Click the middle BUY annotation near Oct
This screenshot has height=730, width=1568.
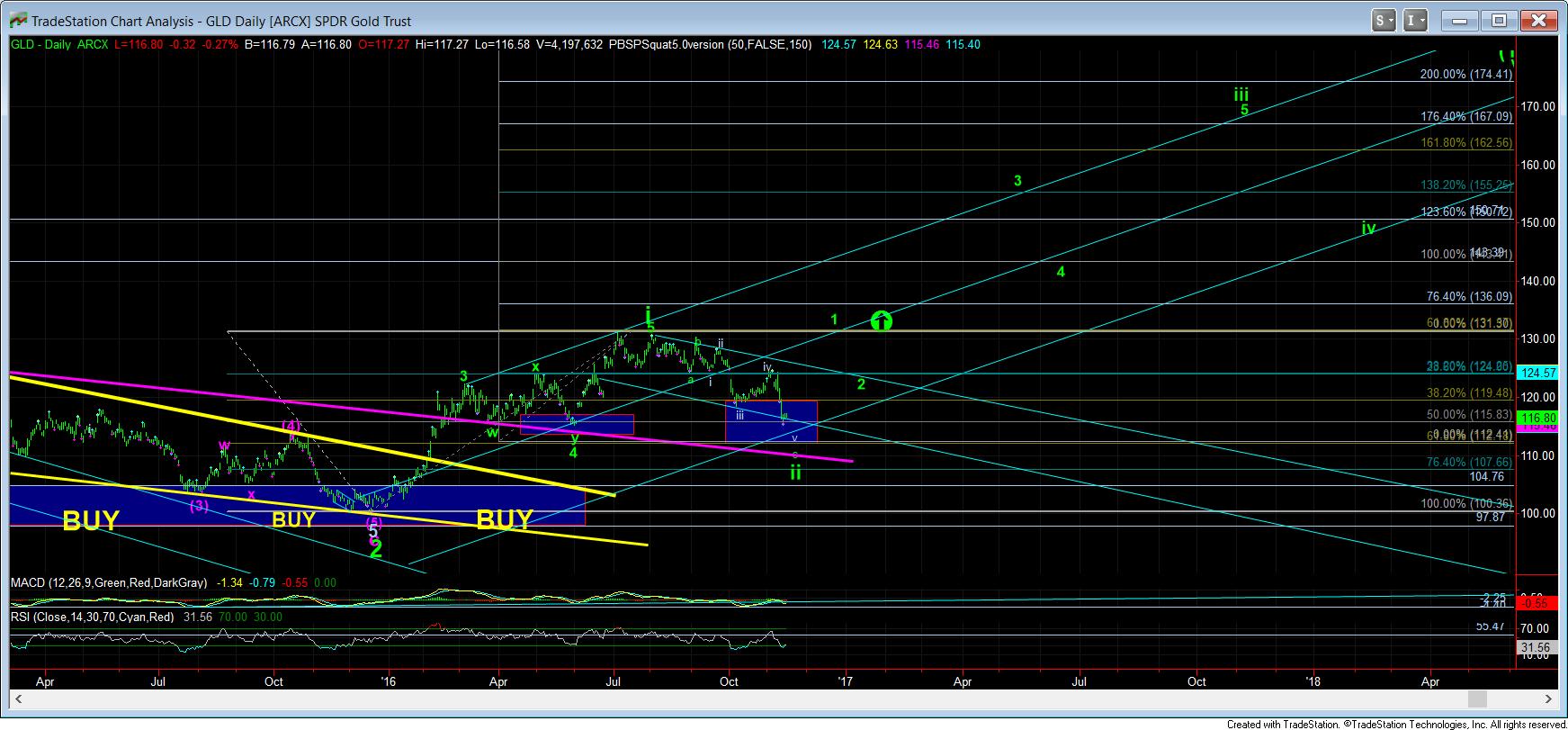pos(293,519)
